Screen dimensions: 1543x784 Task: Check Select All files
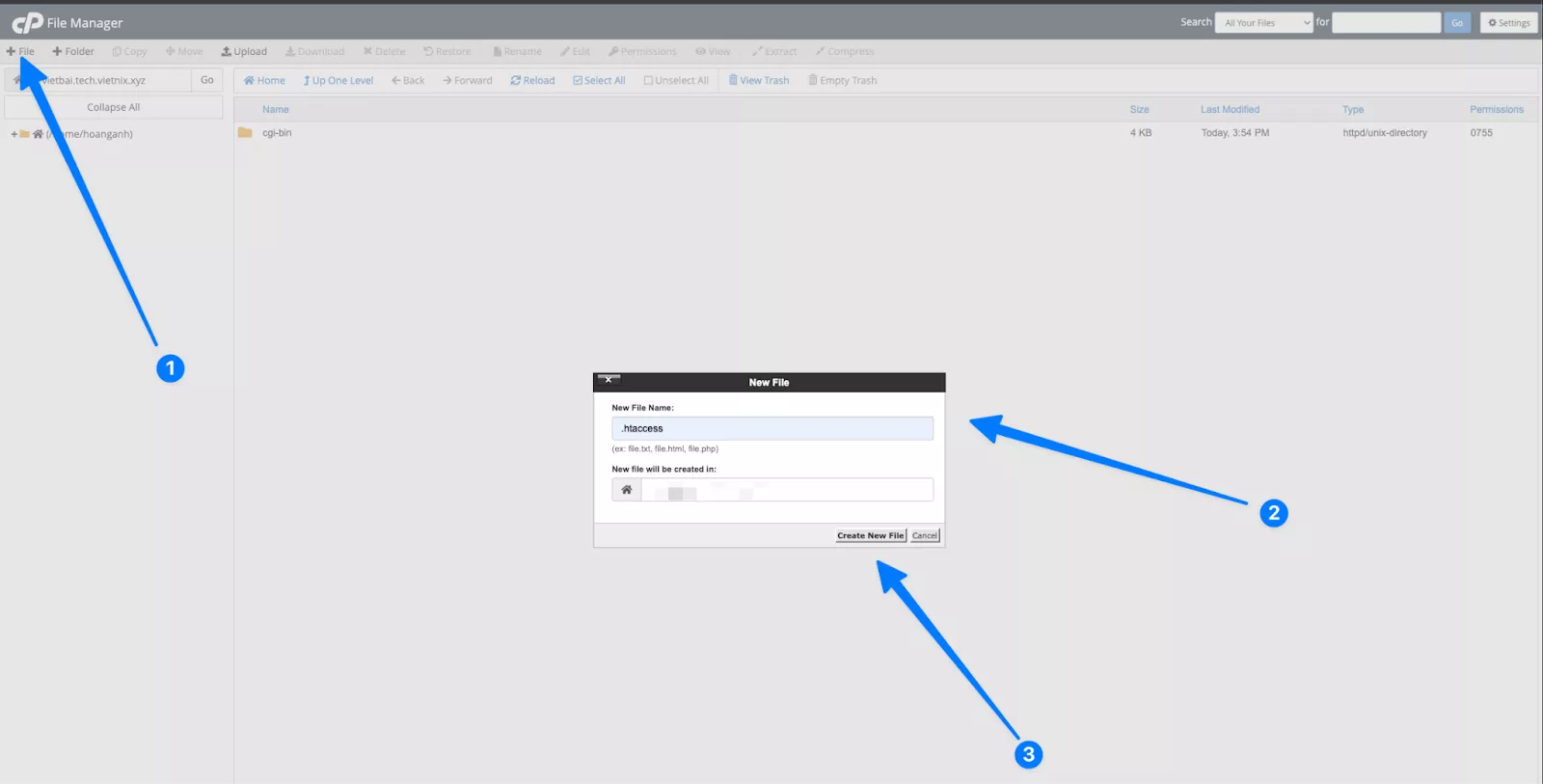(599, 81)
